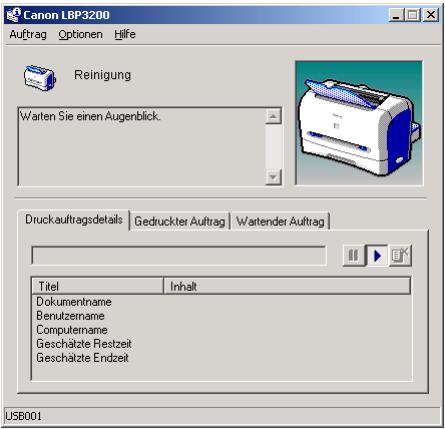This screenshot has height=429, width=445.
Task: Click the large printer illustration
Action: [359, 123]
